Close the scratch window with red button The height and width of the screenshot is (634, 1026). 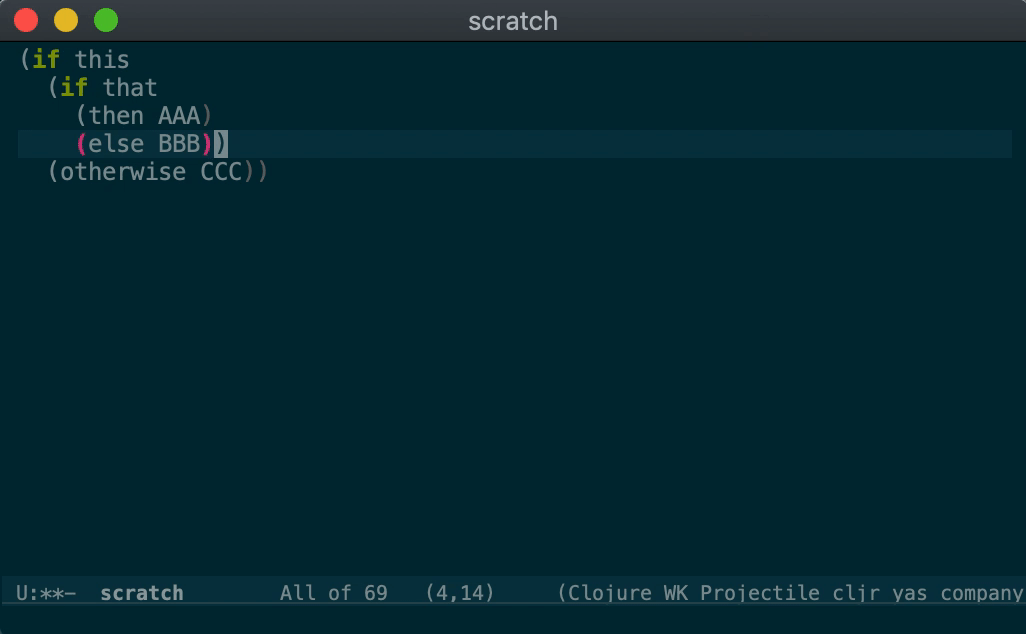[26, 20]
